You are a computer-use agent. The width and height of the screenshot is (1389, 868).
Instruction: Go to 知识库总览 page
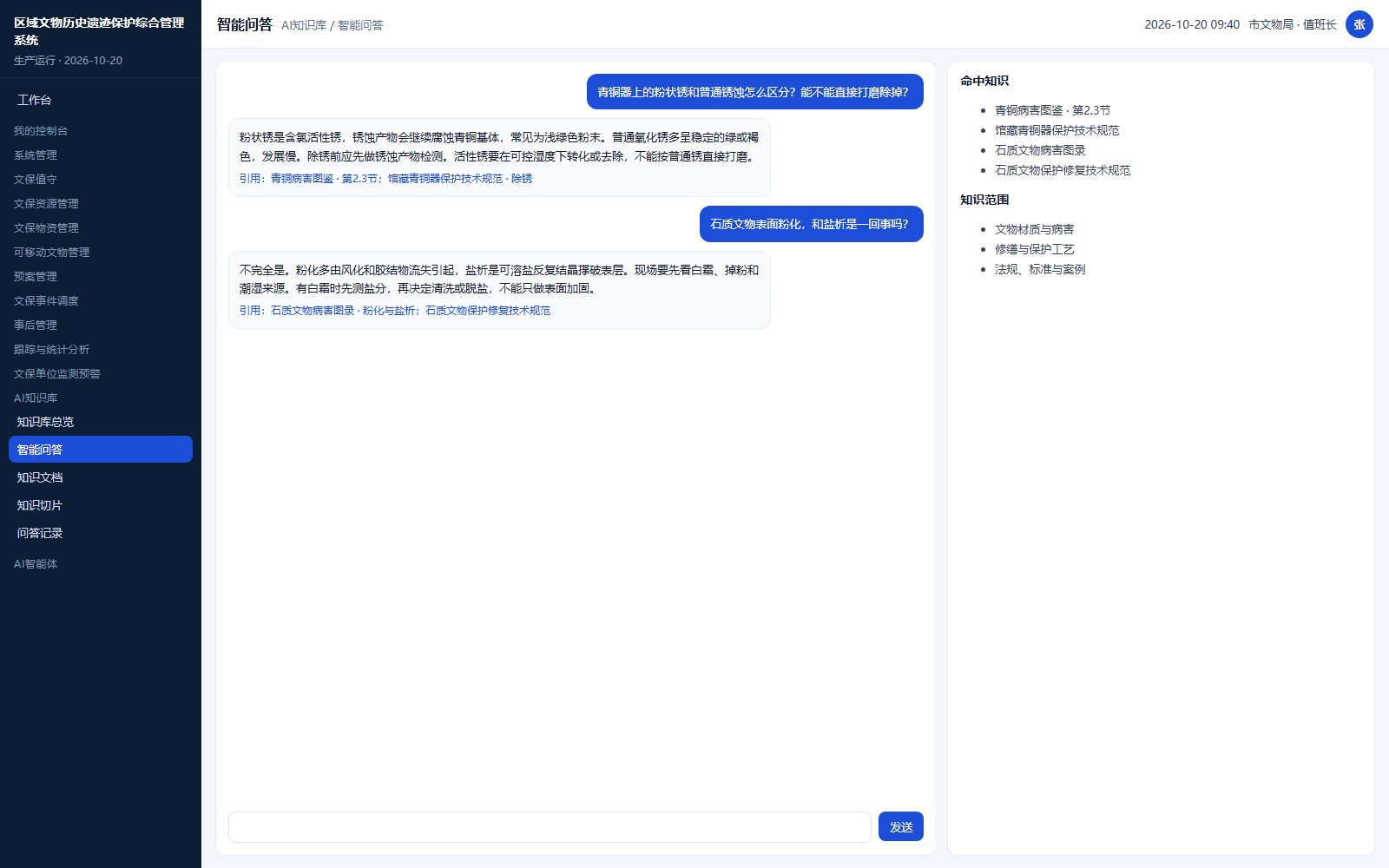point(101,422)
